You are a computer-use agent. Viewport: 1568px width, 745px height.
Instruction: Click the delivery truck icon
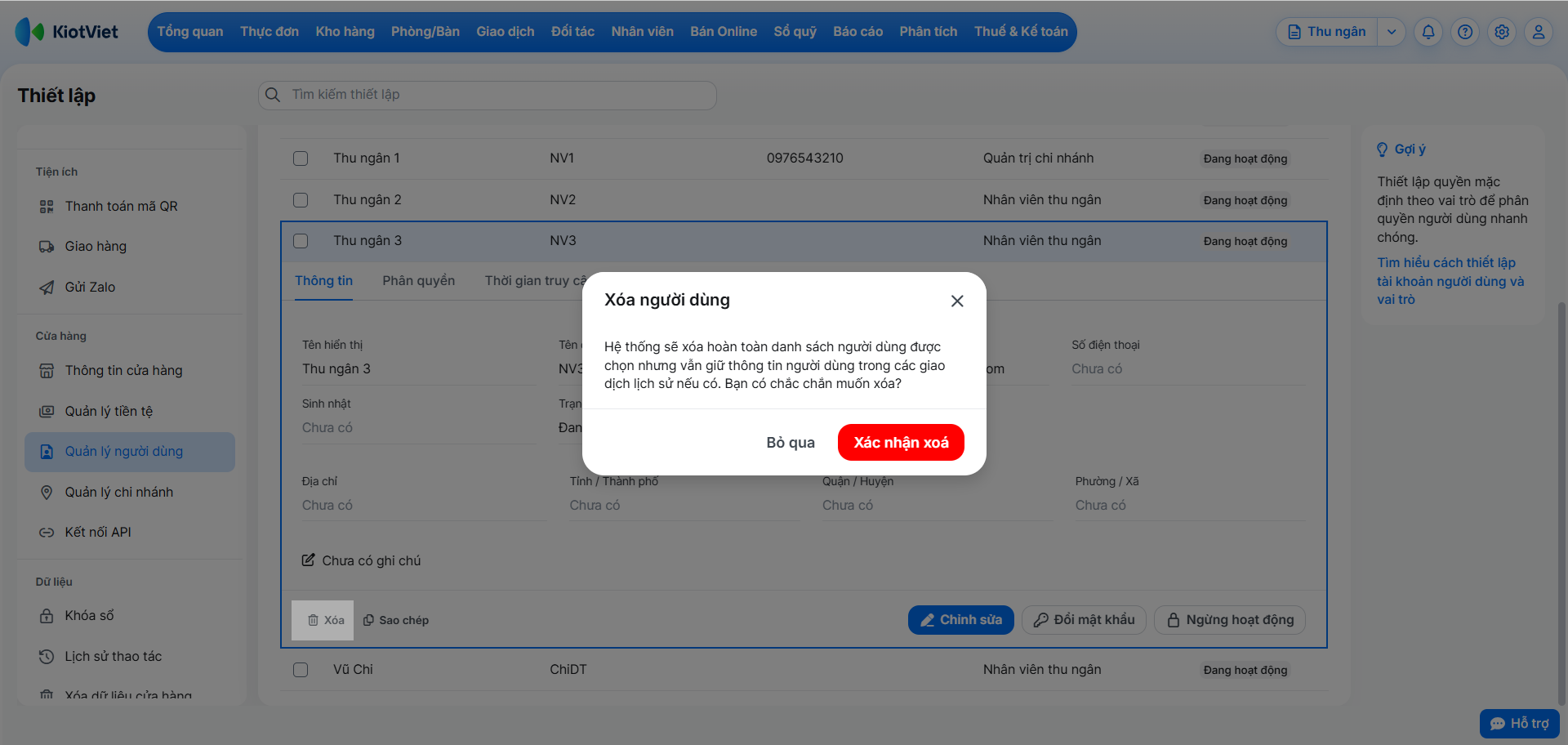click(47, 247)
